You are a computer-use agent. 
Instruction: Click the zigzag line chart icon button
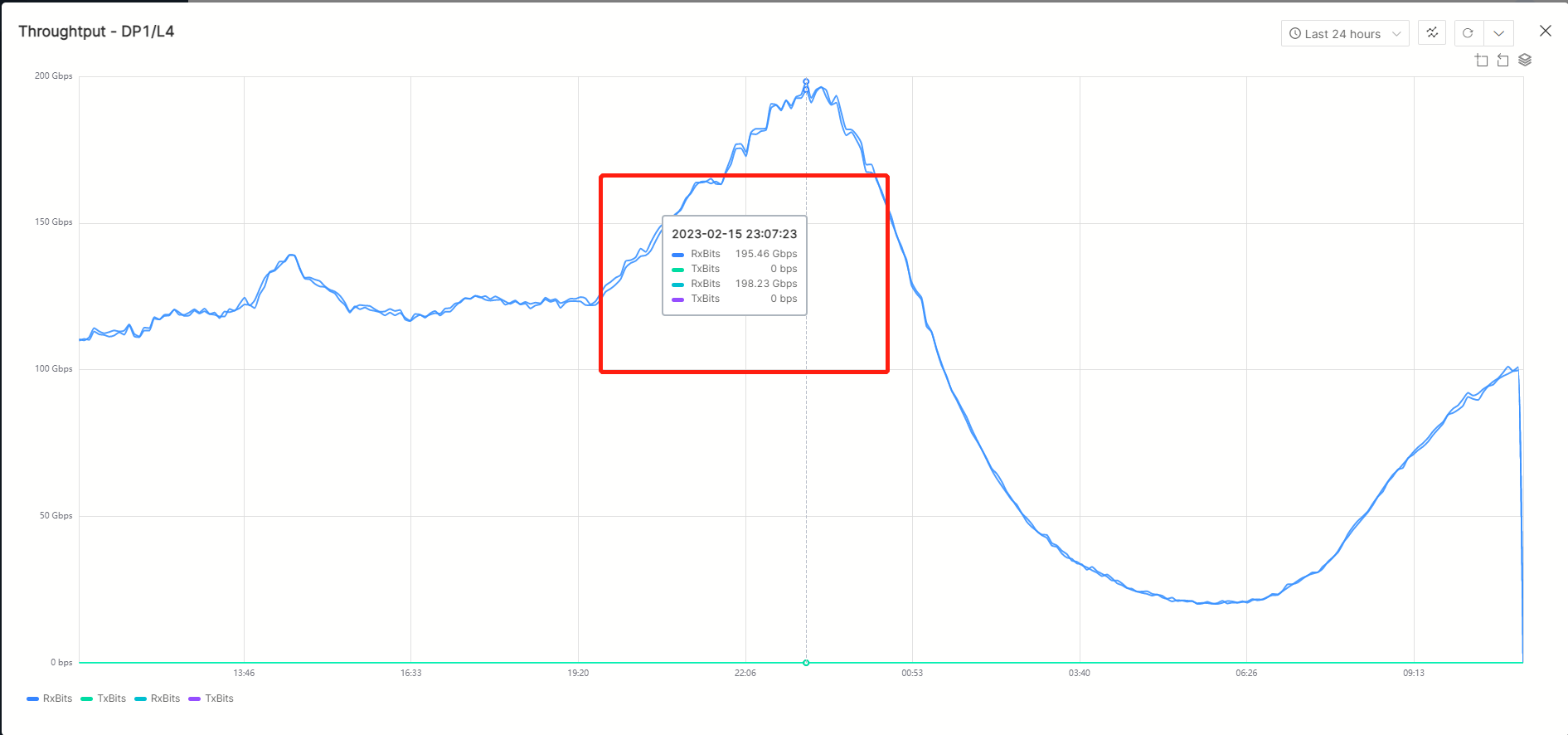(1432, 33)
